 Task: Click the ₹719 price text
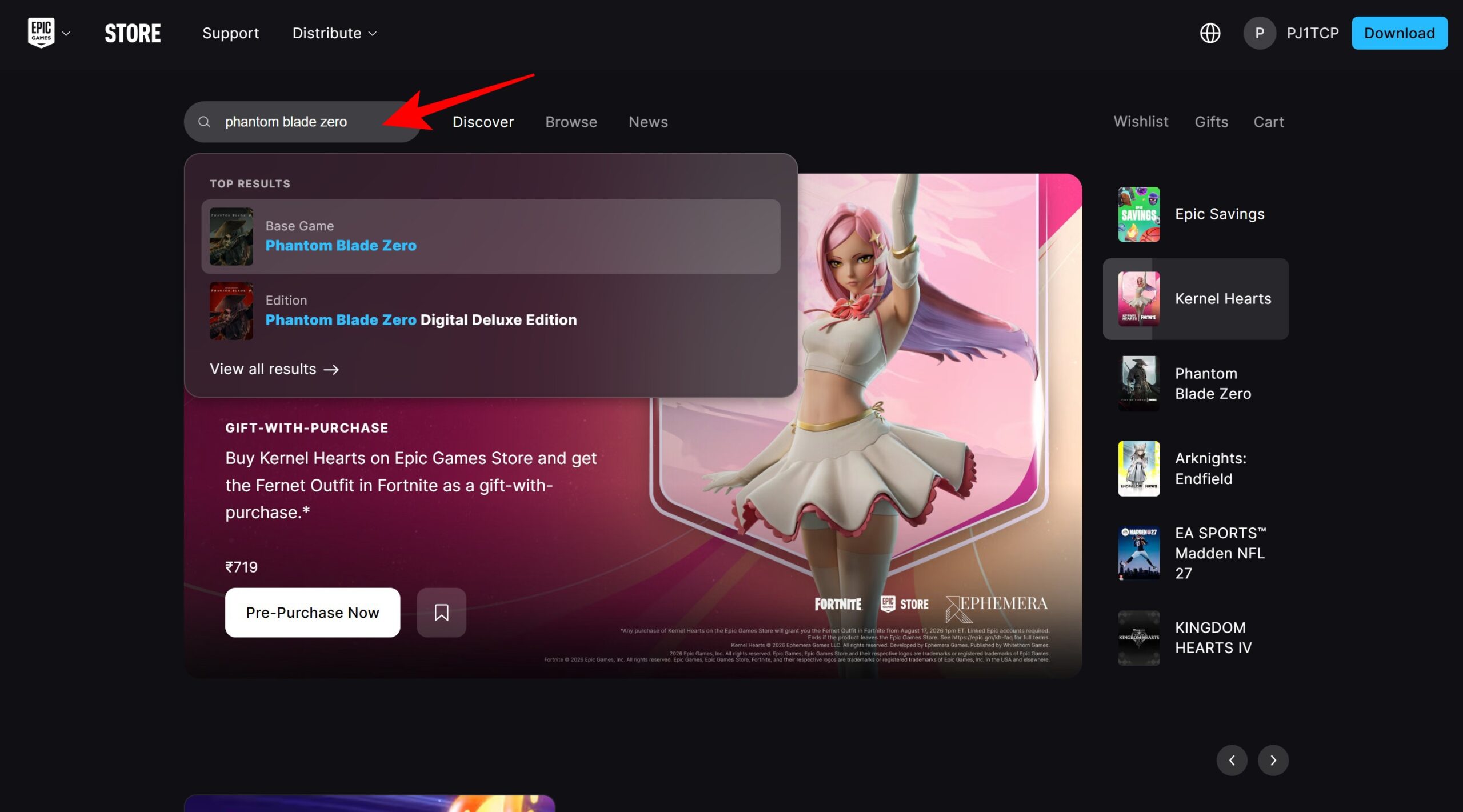tap(241, 567)
